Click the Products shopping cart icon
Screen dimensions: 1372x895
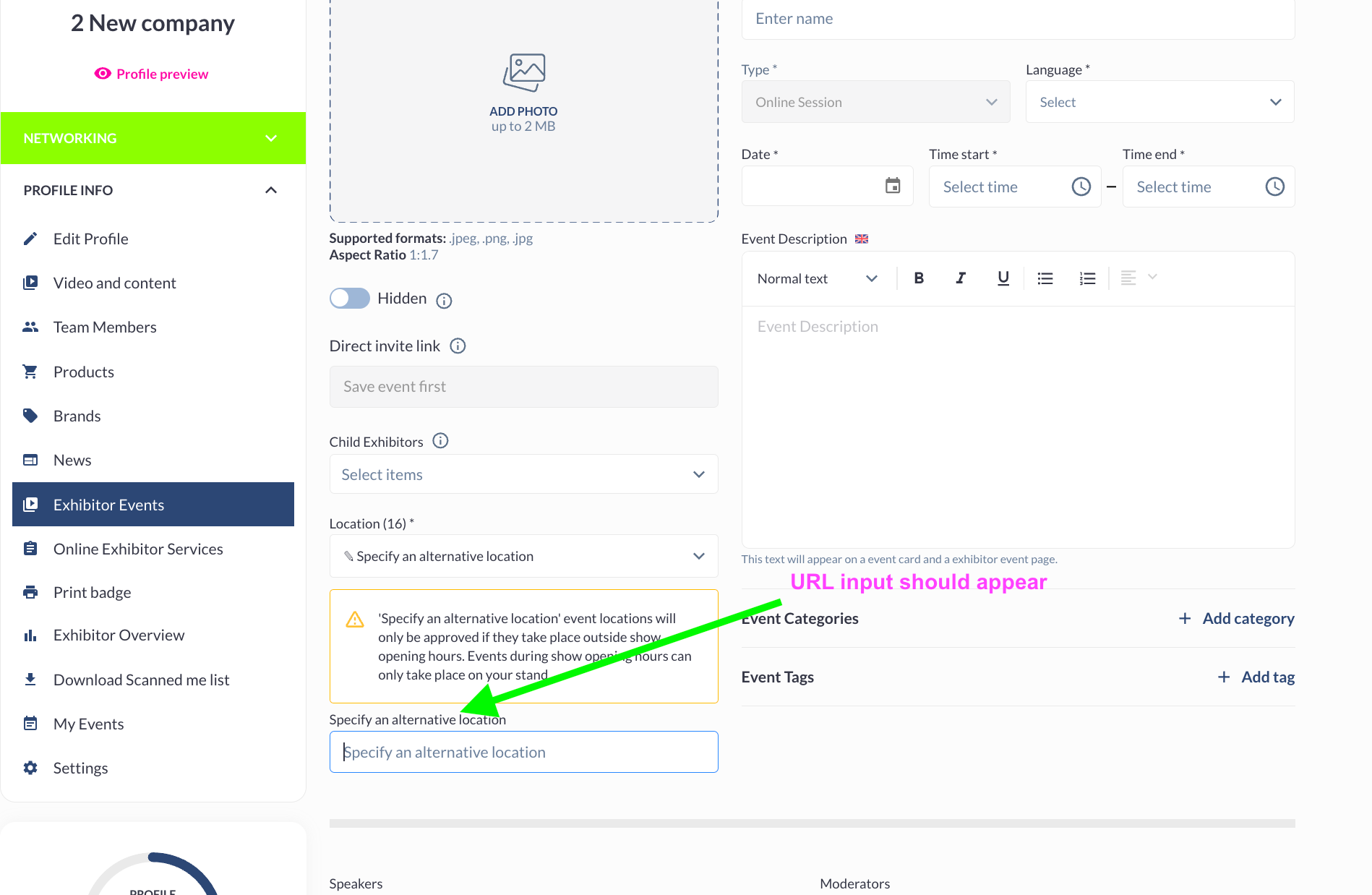point(30,372)
